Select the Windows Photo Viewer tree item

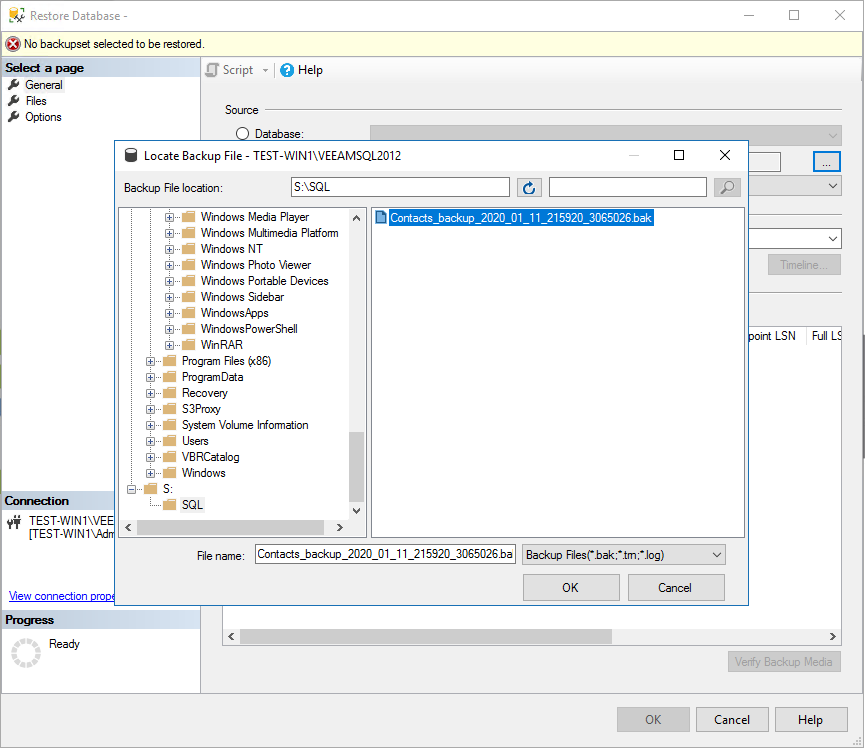tap(255, 265)
